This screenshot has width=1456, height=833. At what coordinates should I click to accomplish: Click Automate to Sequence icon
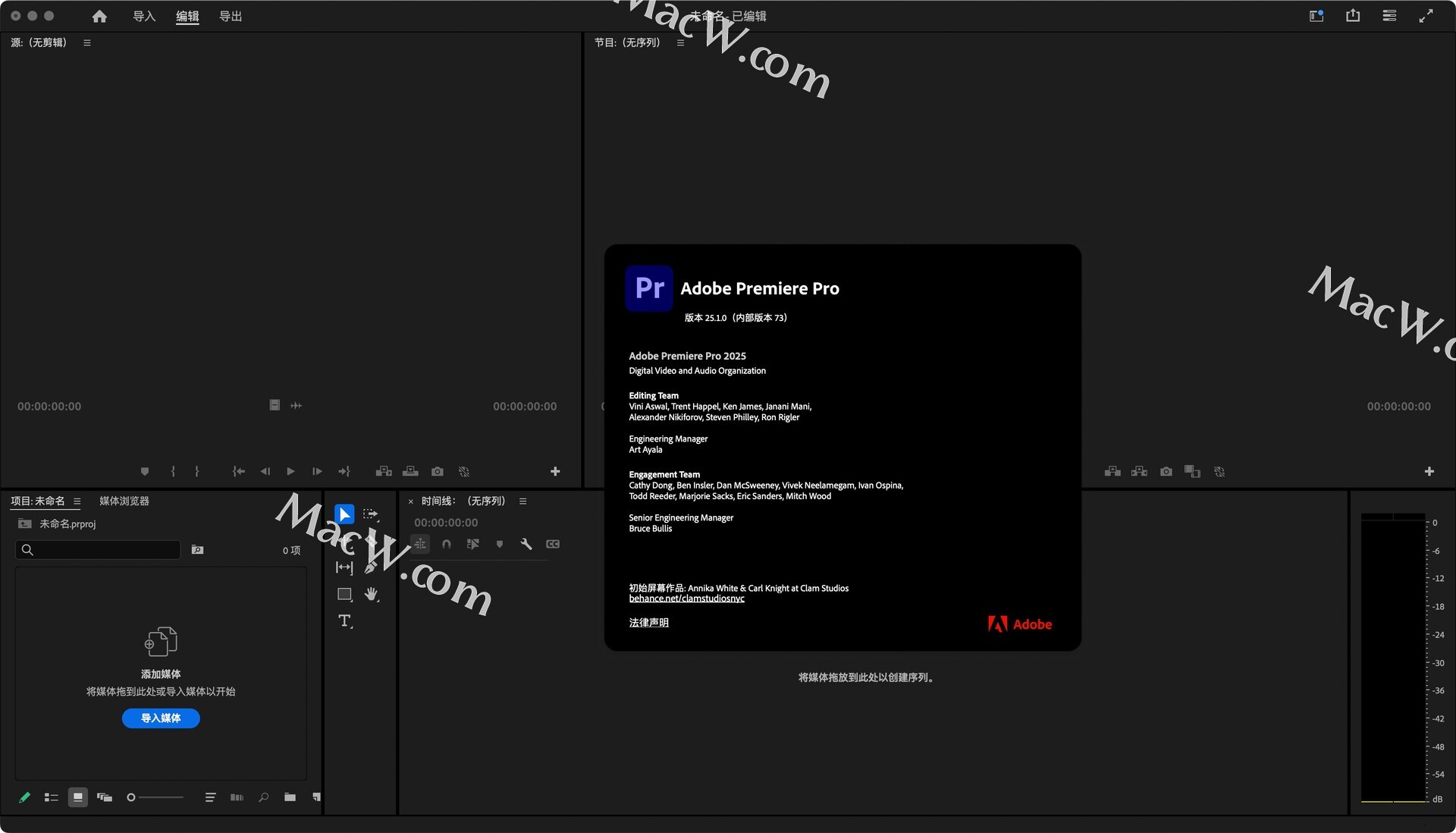coord(237,797)
